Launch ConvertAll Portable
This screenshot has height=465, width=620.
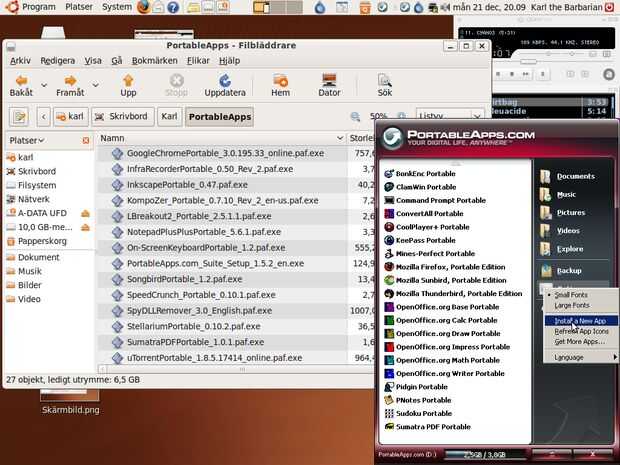pyautogui.click(x=423, y=214)
